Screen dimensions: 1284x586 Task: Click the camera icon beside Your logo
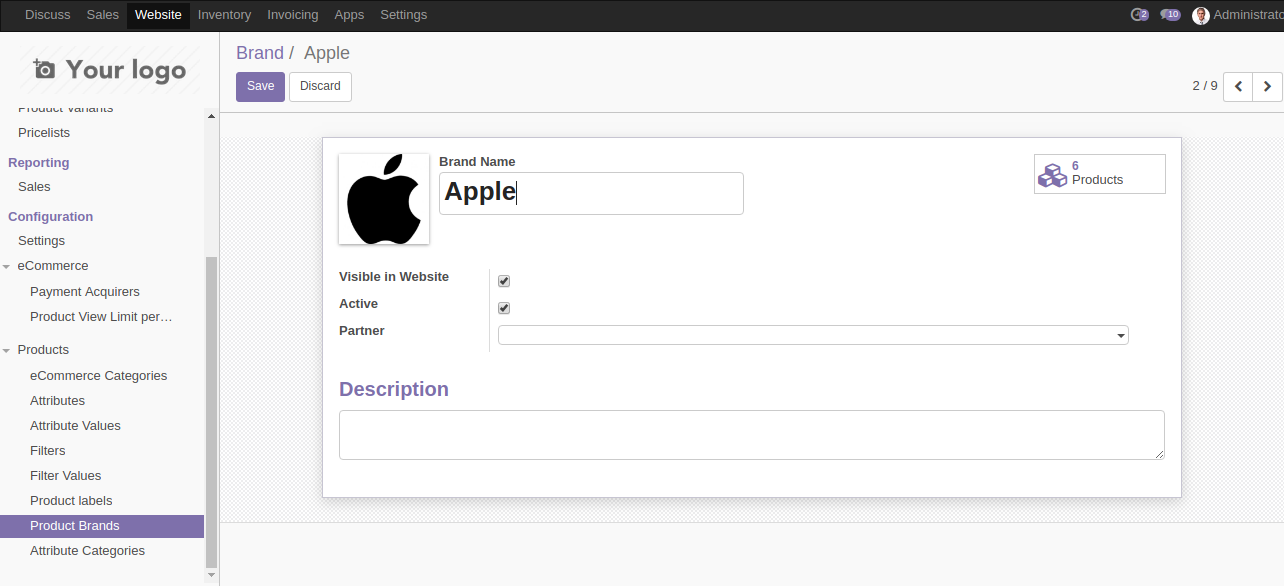44,69
